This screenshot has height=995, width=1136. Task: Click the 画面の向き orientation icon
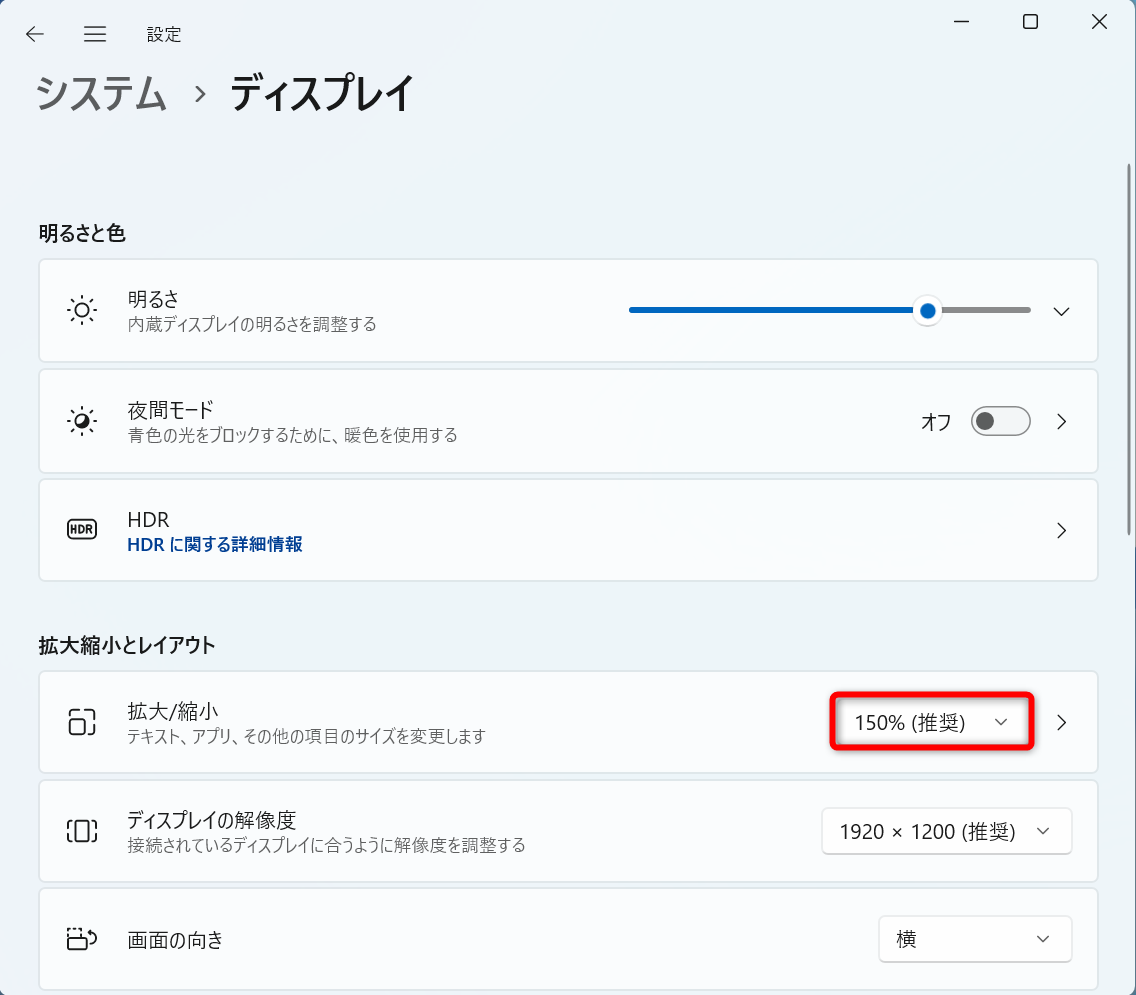click(82, 938)
